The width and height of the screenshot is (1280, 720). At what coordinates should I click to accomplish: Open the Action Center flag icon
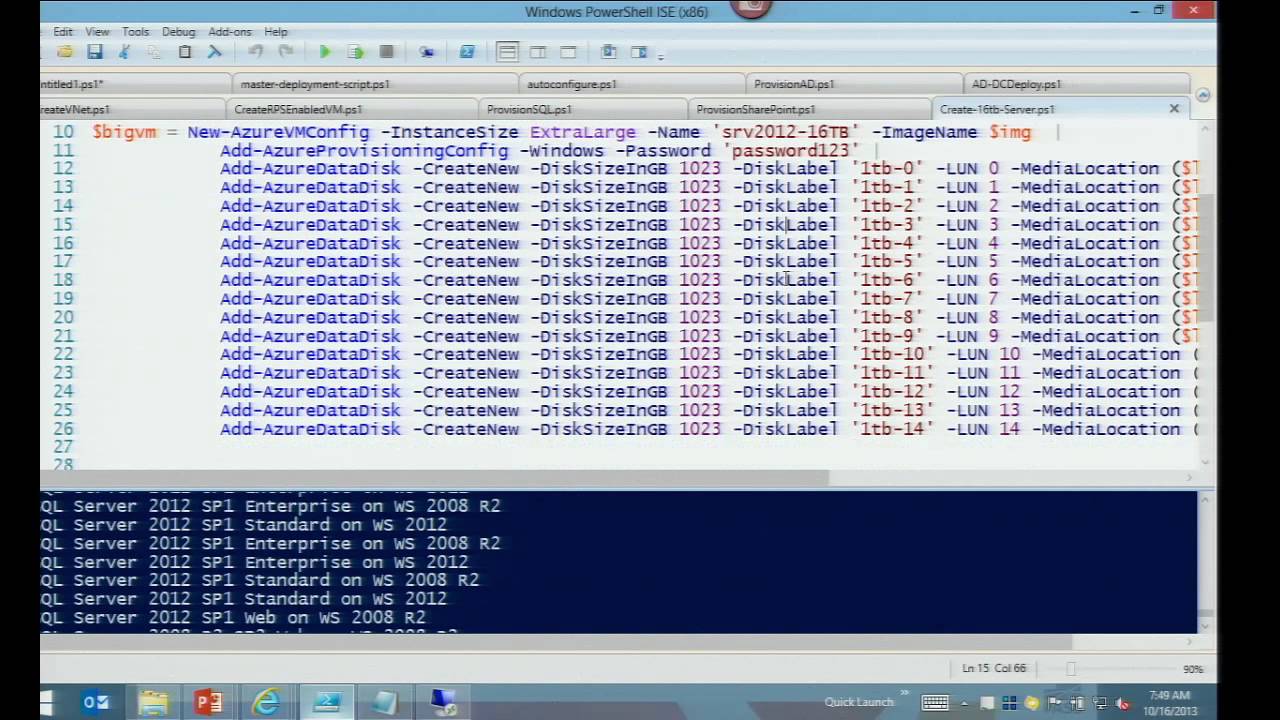[1054, 703]
